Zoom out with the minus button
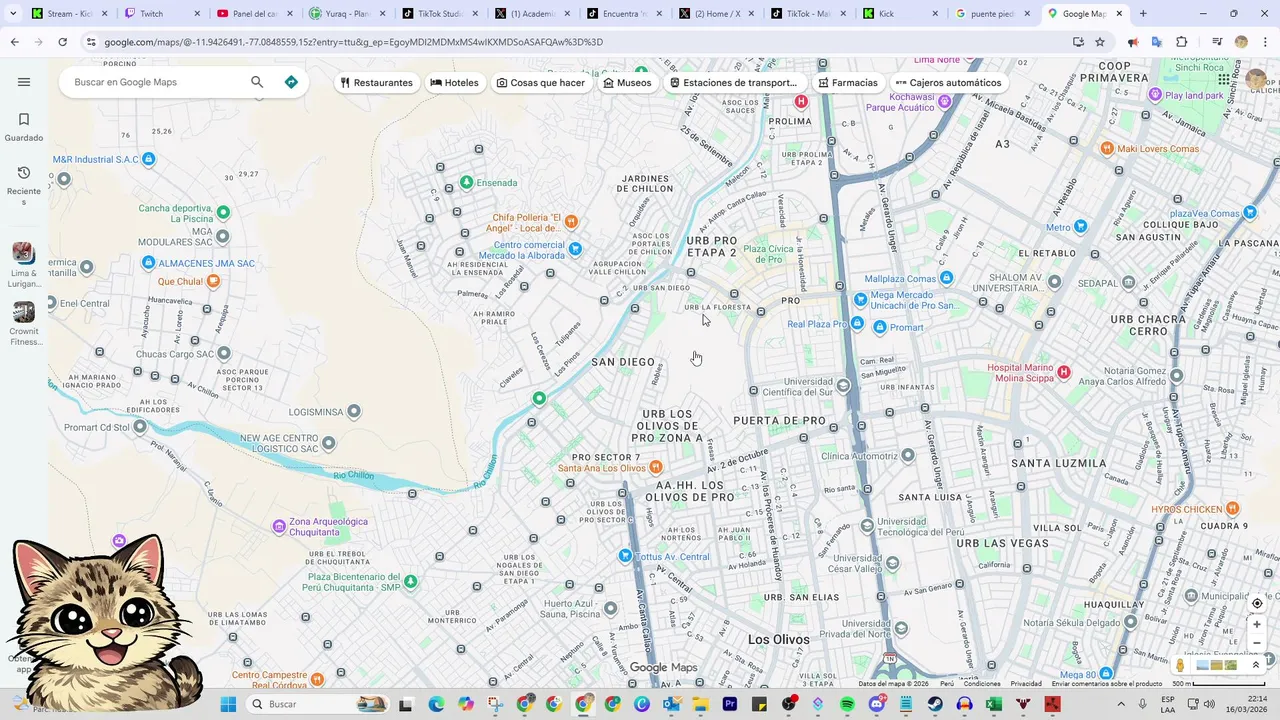This screenshot has width=1280, height=720. (1257, 643)
